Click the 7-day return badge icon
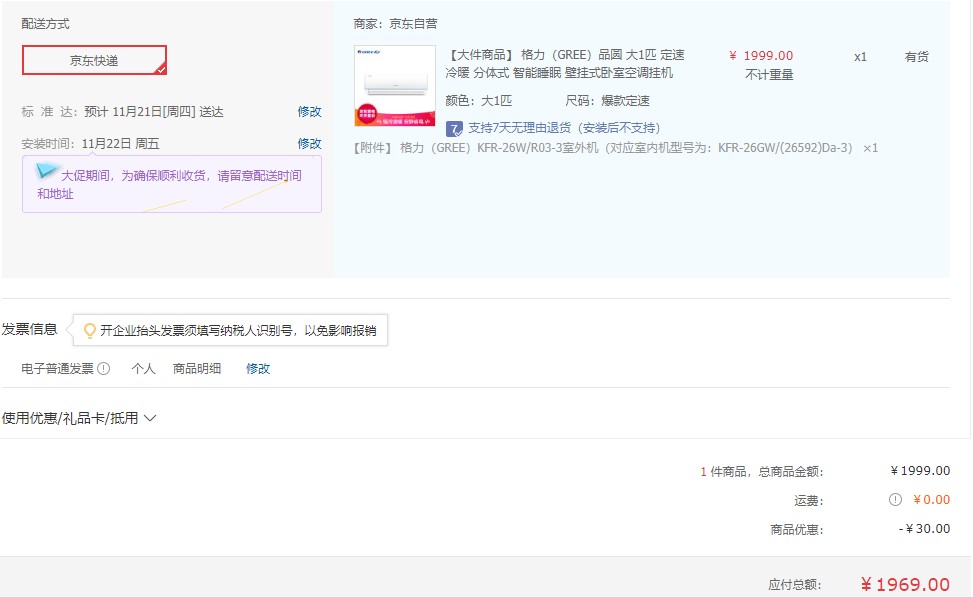The width and height of the screenshot is (973, 597). [x=454, y=128]
